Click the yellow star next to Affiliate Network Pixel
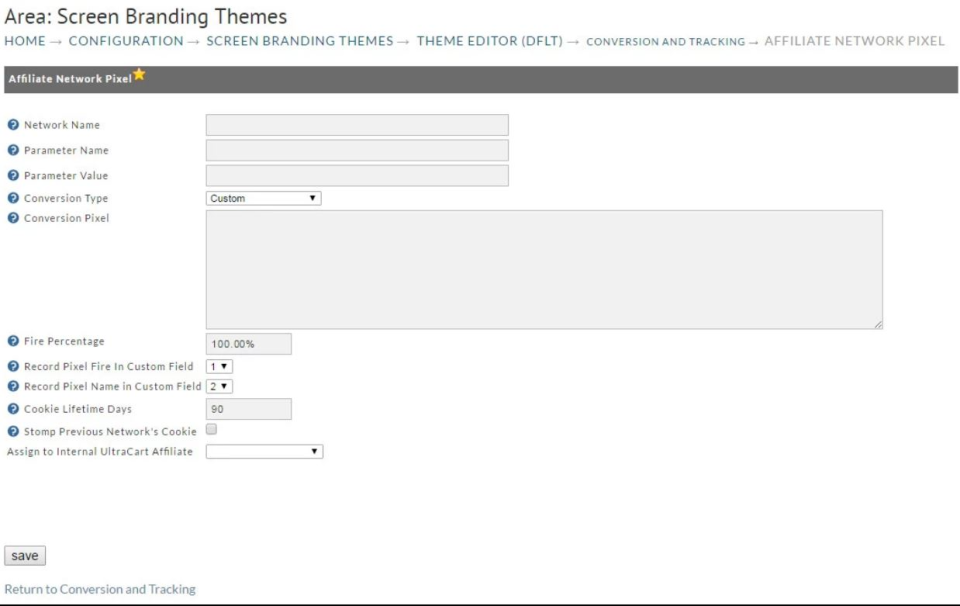Screen dimensions: 960x606 [139, 76]
